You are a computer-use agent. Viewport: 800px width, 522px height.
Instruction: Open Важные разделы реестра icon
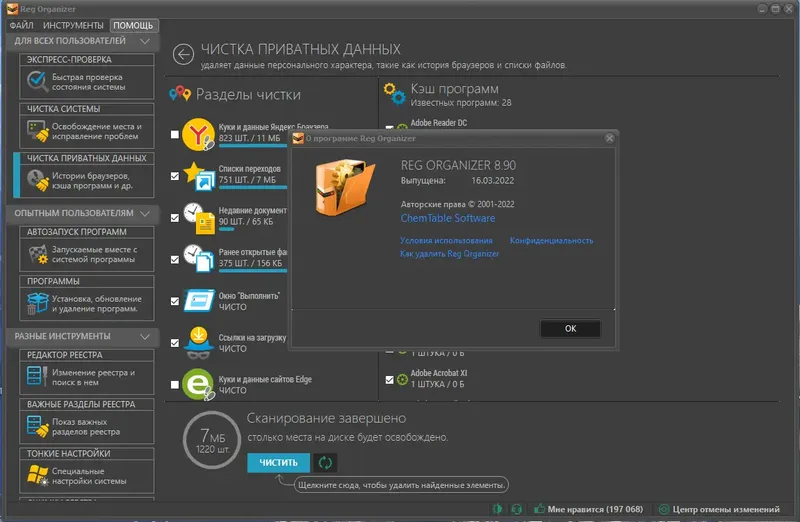click(x=38, y=426)
